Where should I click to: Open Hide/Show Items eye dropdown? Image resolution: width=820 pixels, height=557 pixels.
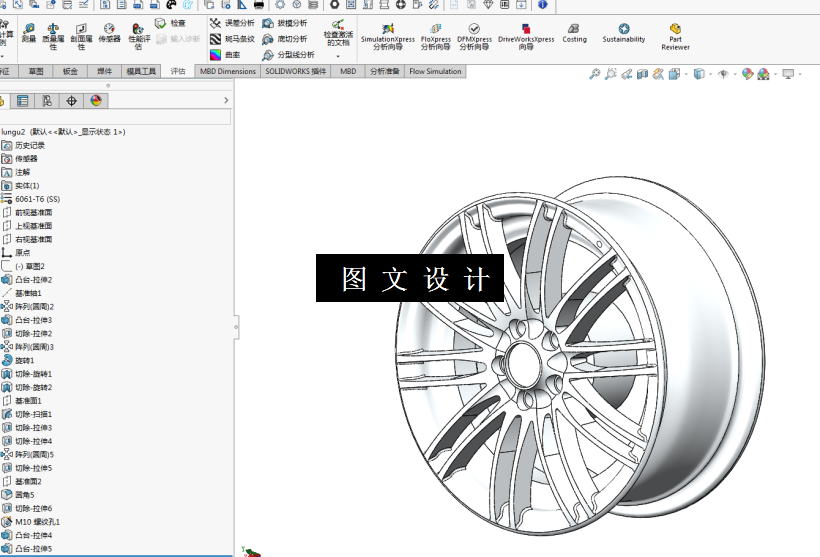(x=735, y=74)
